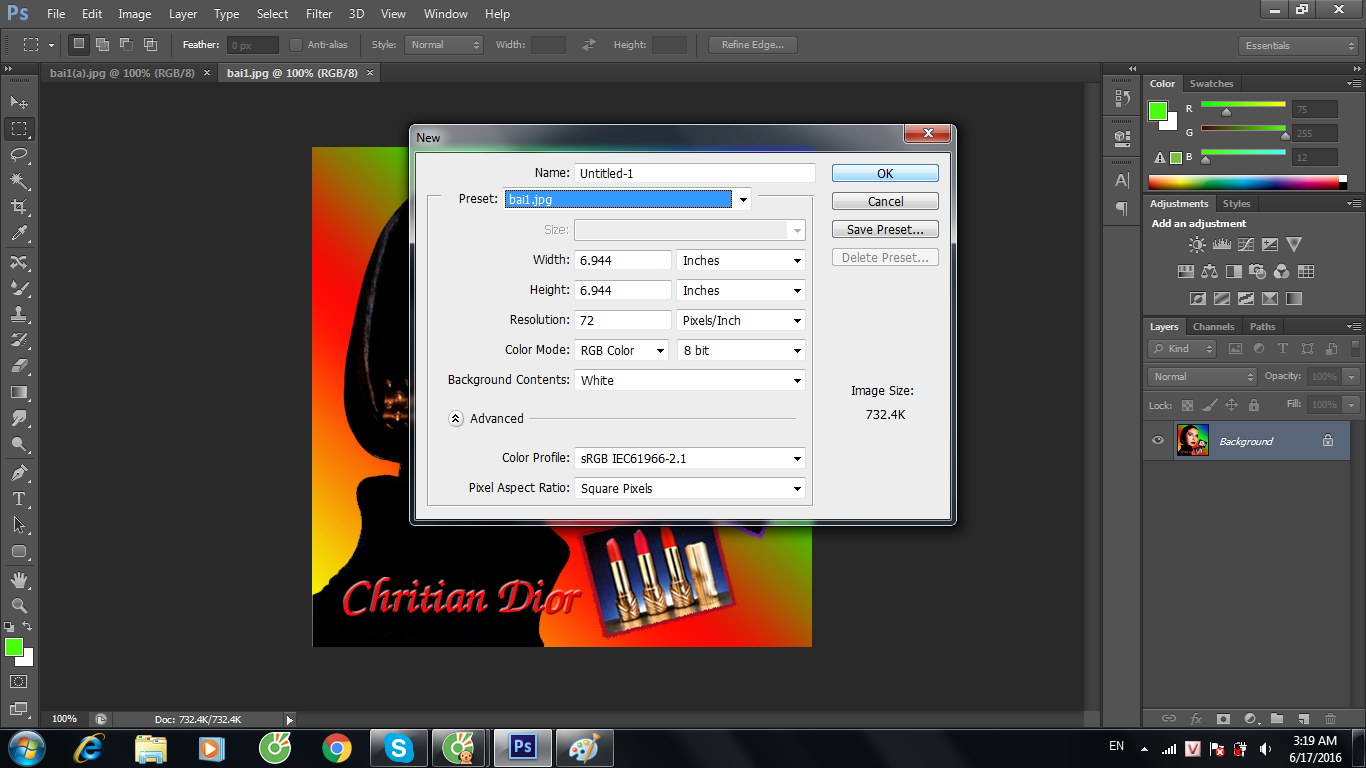
Task: Toggle the Anti-alias checkbox
Action: [x=296, y=45]
